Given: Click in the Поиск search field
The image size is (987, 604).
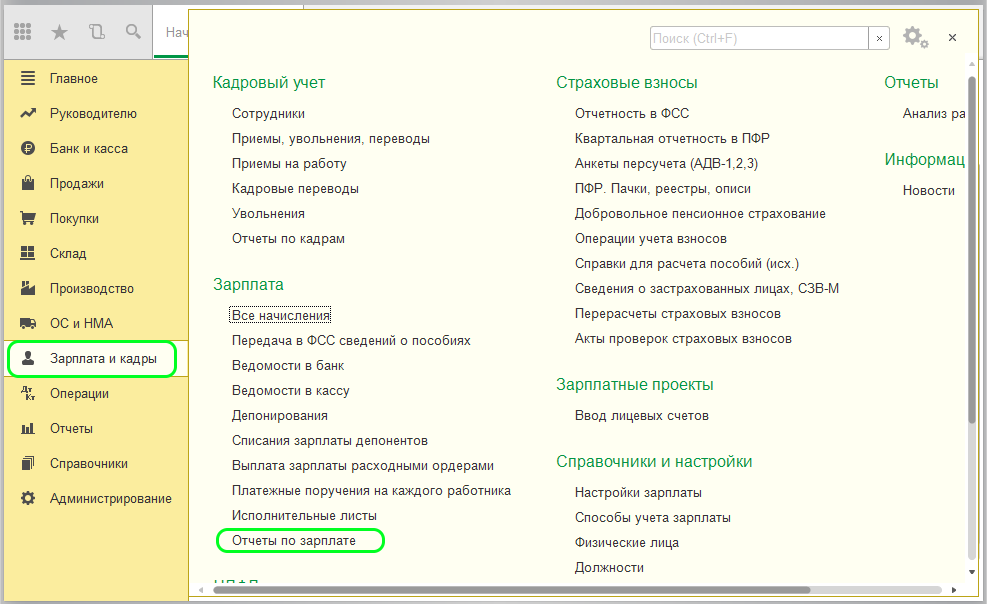Looking at the screenshot, I should click(757, 38).
